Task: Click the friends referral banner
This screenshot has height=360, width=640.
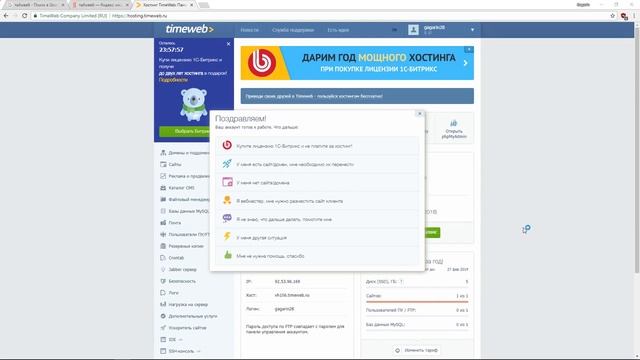Action: 357,96
